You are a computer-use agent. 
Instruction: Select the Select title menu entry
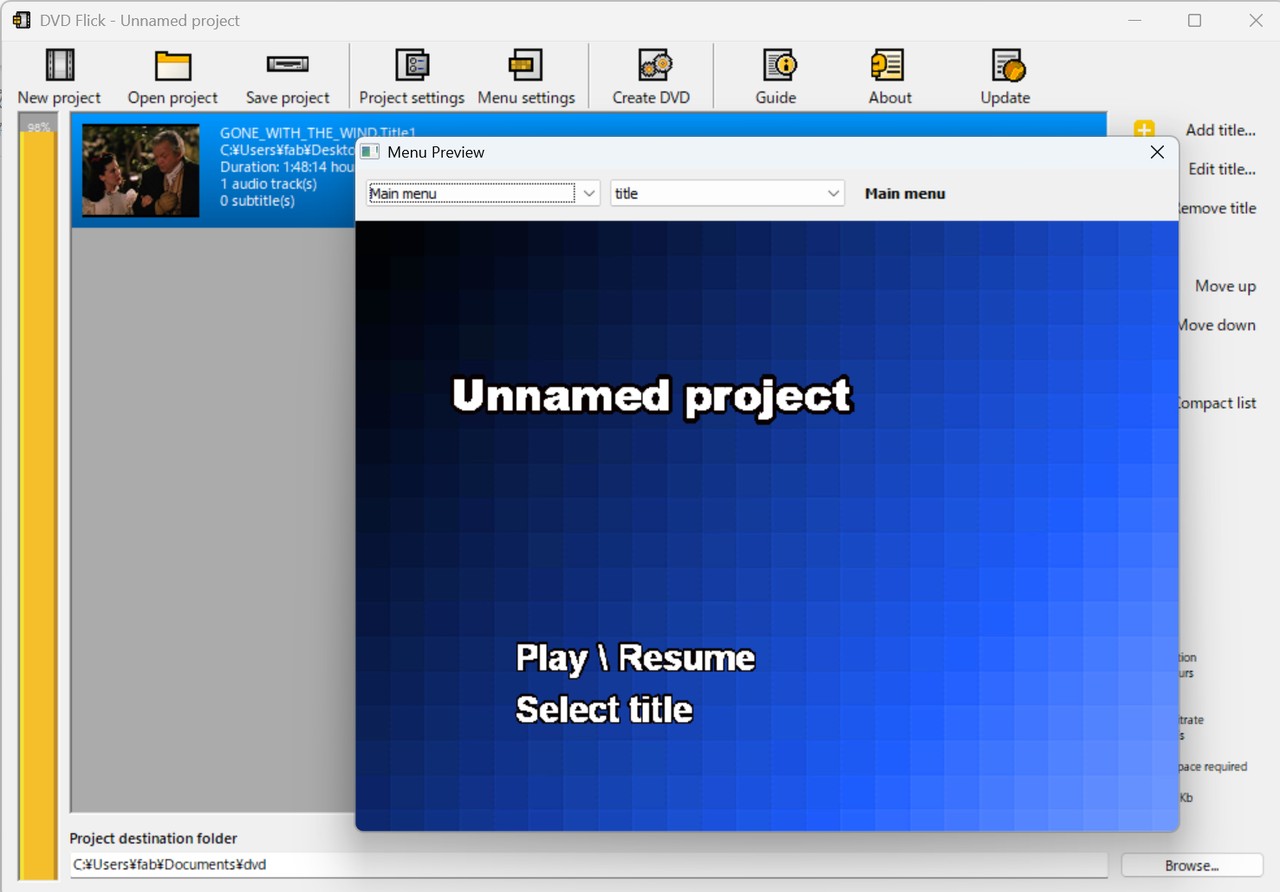(604, 710)
